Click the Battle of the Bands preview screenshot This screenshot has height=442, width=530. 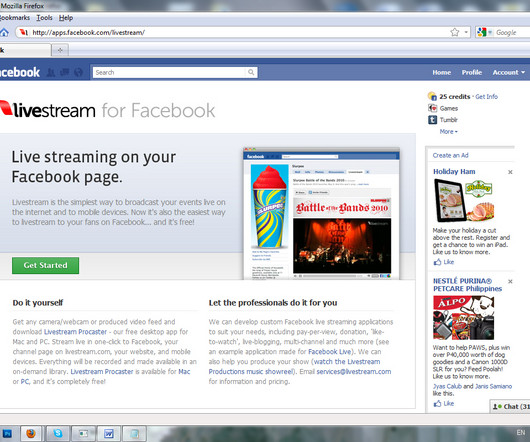pyautogui.click(x=321, y=214)
